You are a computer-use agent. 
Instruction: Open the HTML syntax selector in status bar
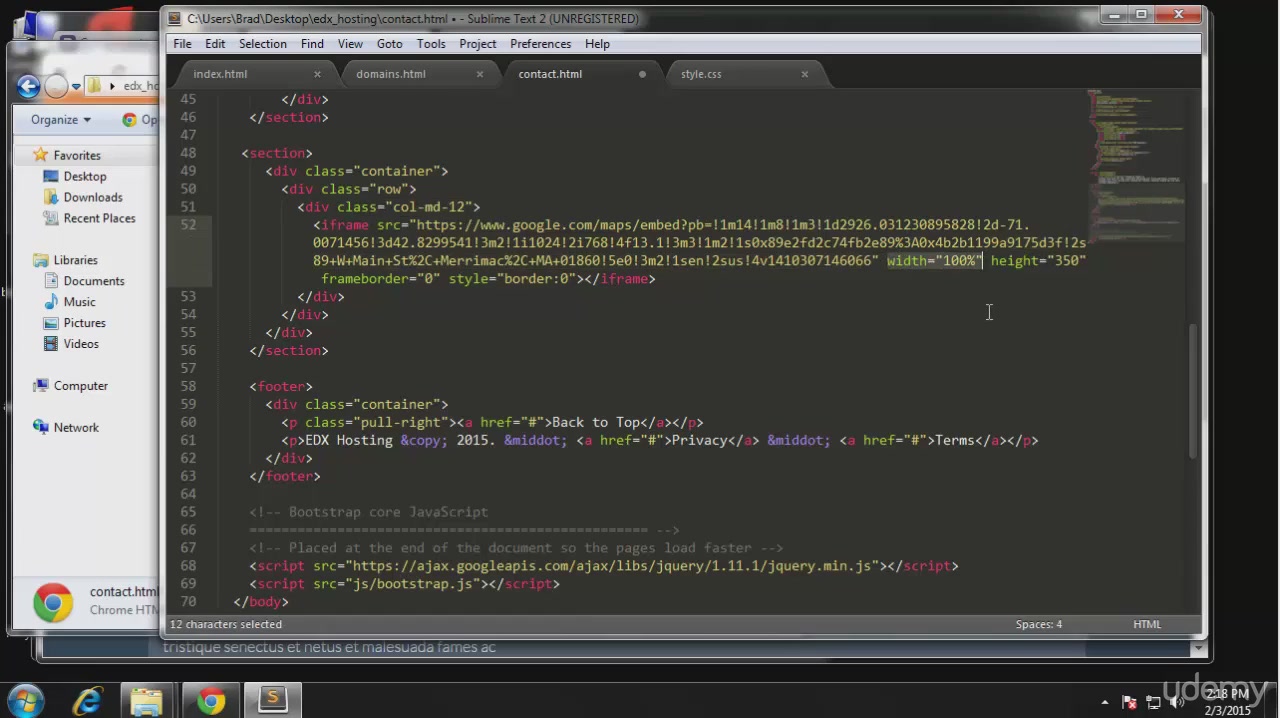point(1147,624)
